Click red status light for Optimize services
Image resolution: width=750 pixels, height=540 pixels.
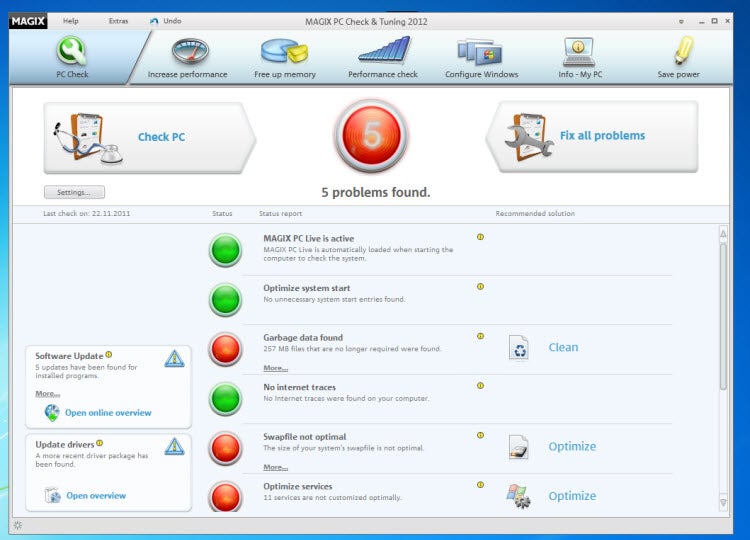point(225,496)
